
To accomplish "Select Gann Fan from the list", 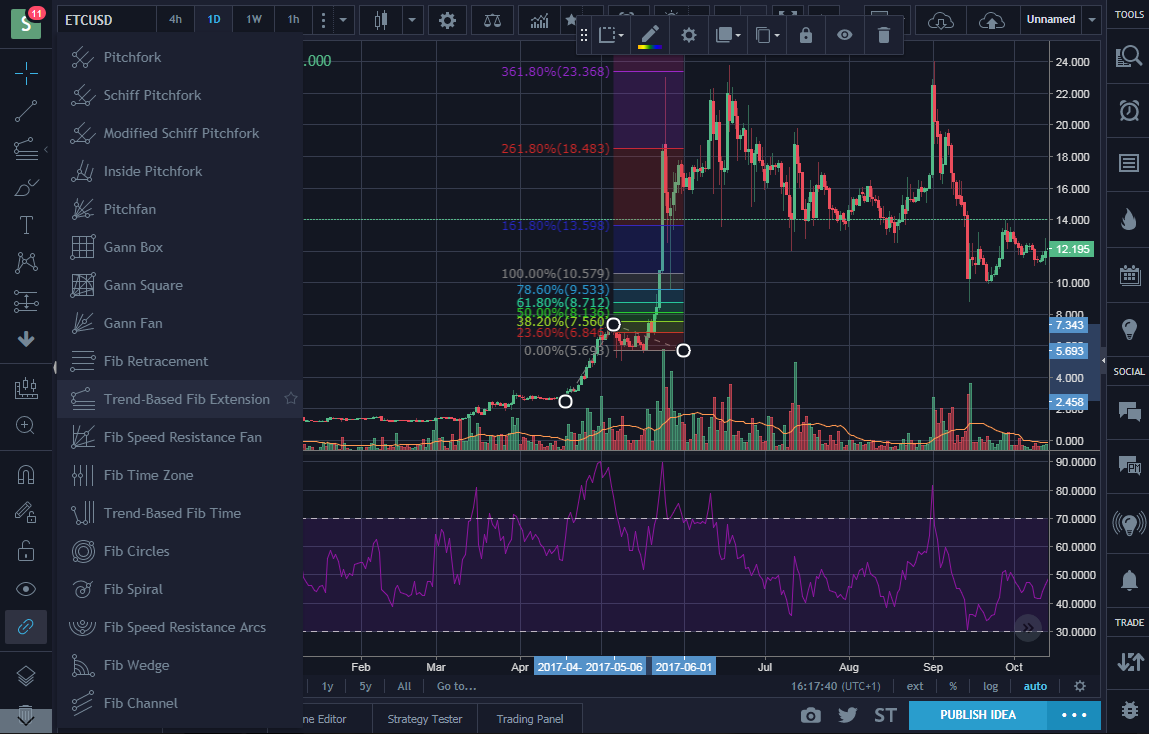I will coord(180,324).
